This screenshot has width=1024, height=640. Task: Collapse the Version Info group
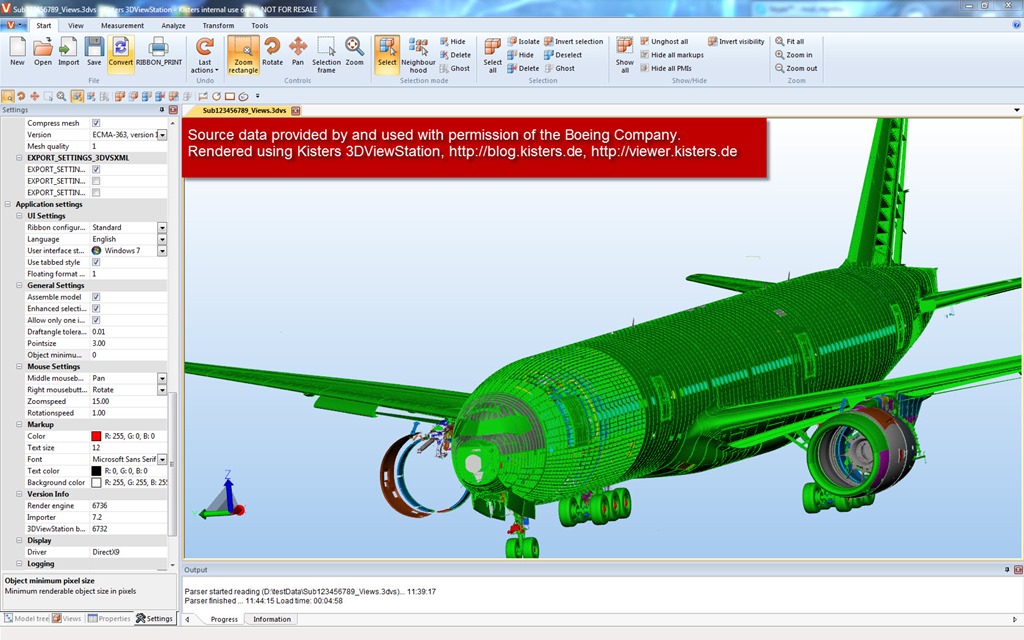click(19, 494)
